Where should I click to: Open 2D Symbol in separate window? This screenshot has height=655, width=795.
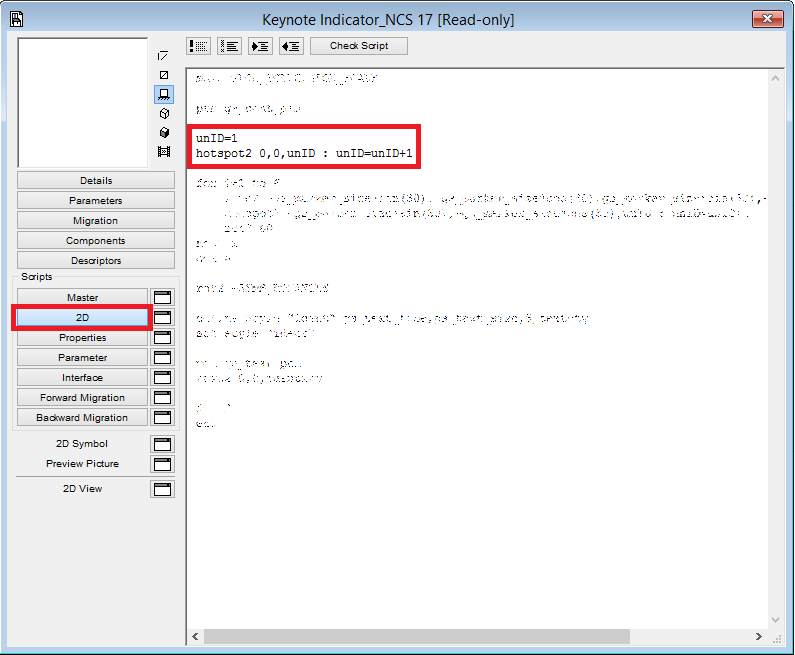click(x=162, y=444)
